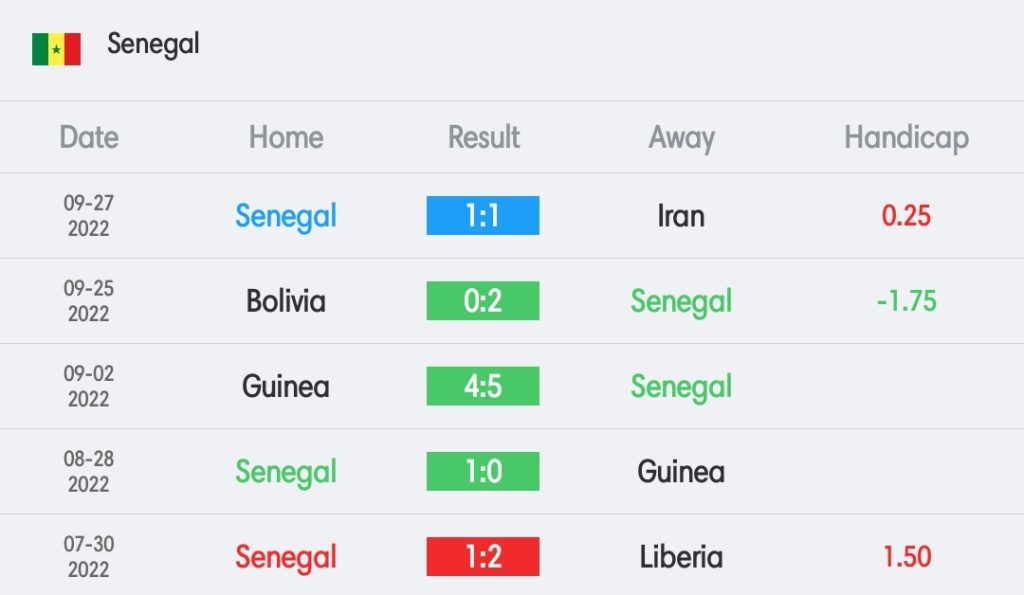Open the blue 1:1 result badge
1024x595 pixels.
[483, 215]
